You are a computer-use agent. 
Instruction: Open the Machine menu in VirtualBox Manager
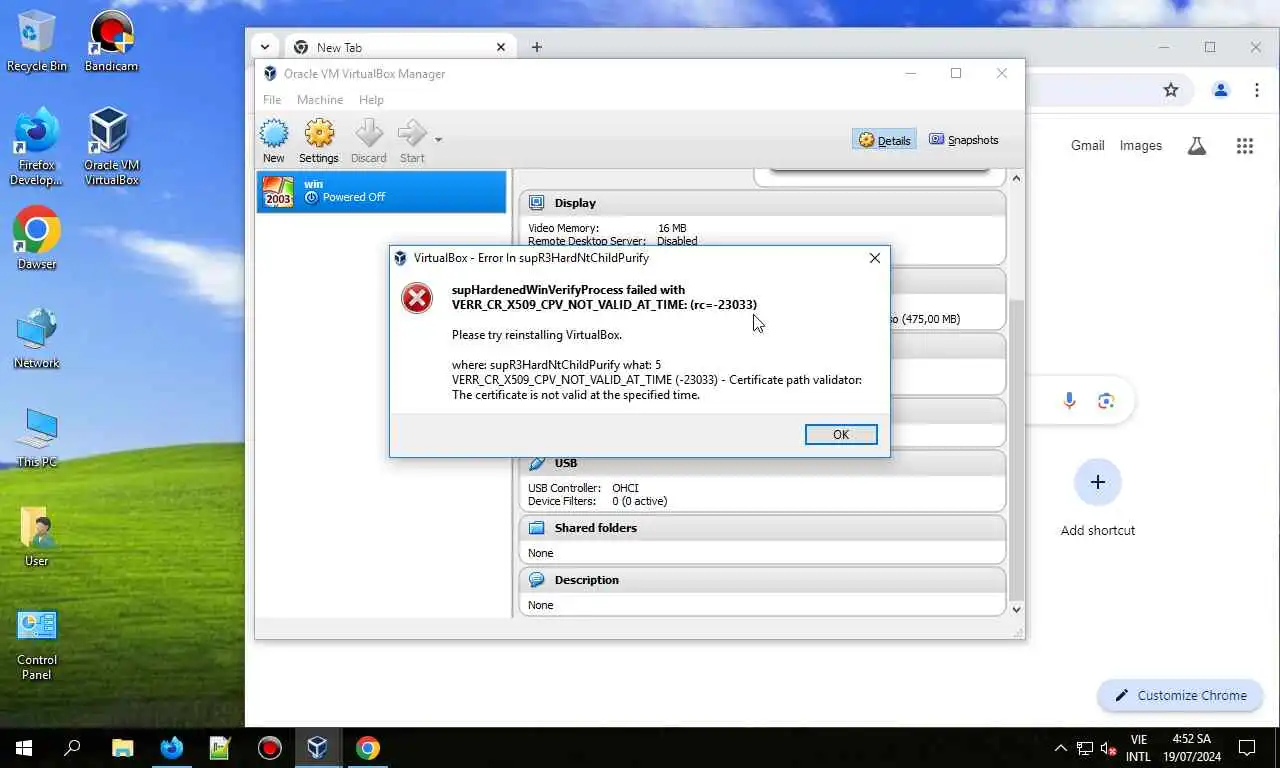click(x=320, y=100)
